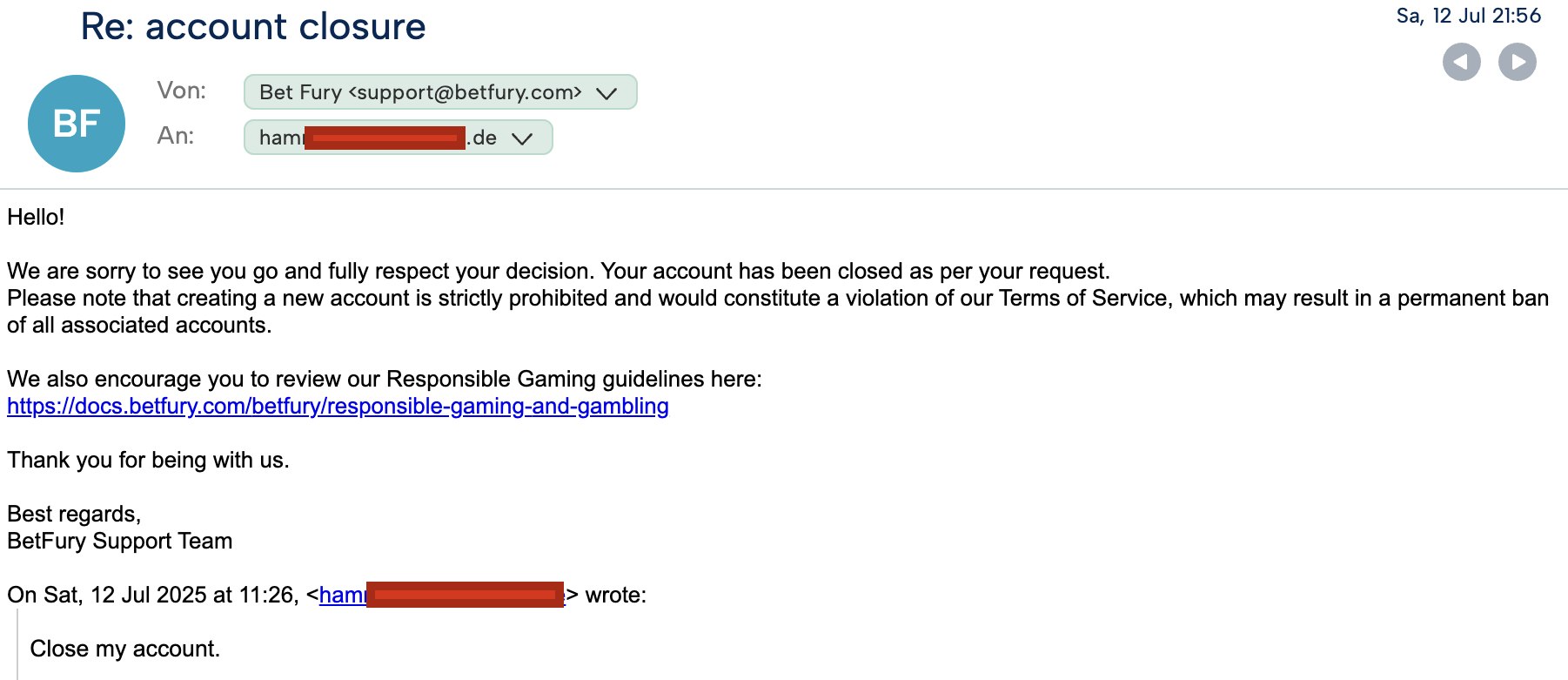Click the 'Your account has been closed' sentence

click(855, 271)
